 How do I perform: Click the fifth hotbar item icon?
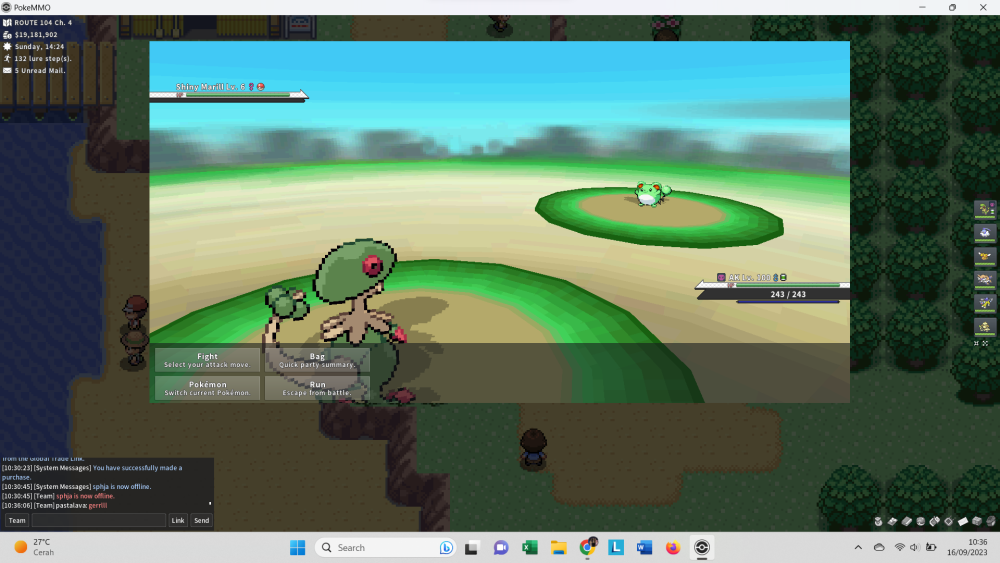coord(934,522)
